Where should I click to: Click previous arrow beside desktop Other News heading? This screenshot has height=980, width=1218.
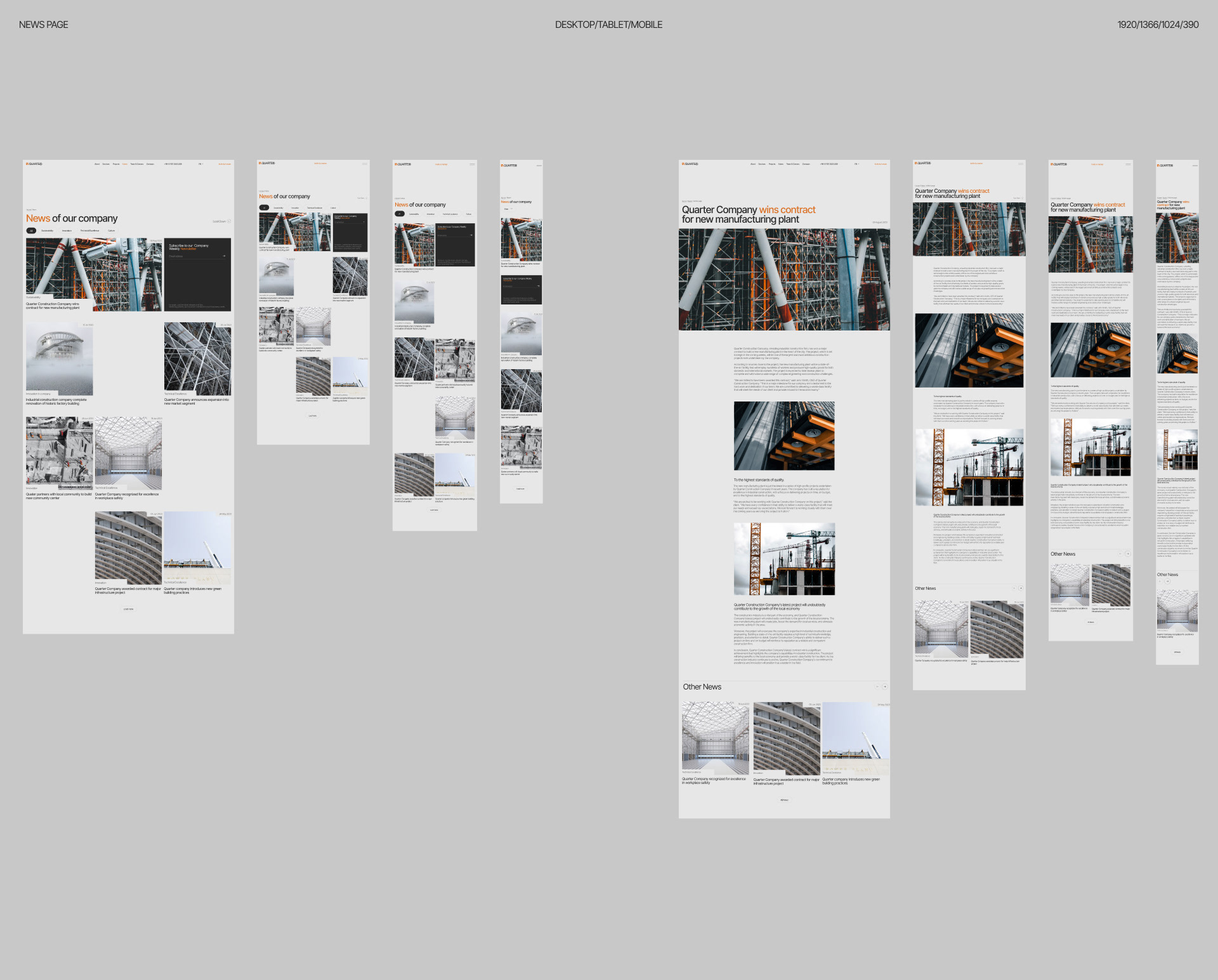point(877,686)
